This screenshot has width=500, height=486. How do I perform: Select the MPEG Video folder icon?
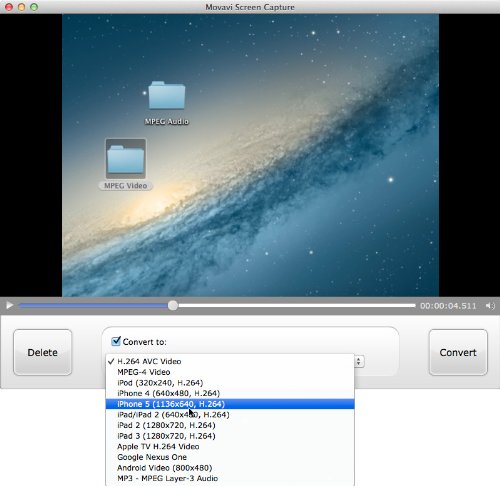point(126,159)
